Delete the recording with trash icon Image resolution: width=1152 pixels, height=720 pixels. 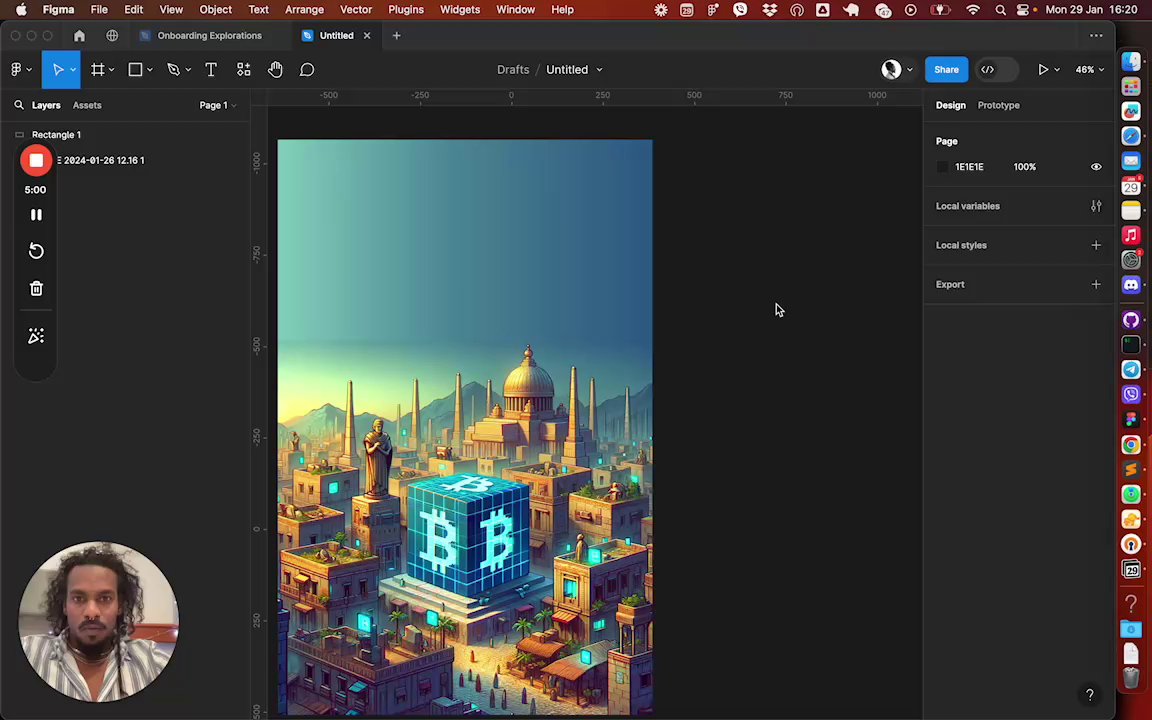click(x=36, y=288)
